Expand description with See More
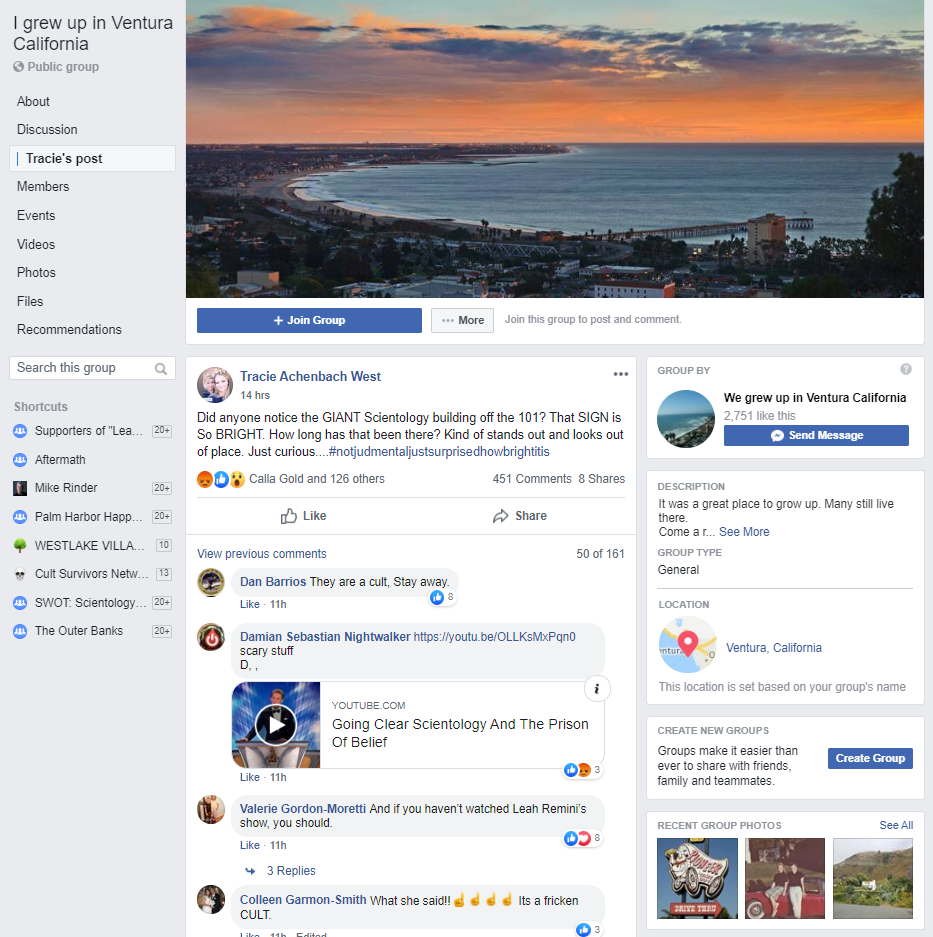 coord(744,532)
